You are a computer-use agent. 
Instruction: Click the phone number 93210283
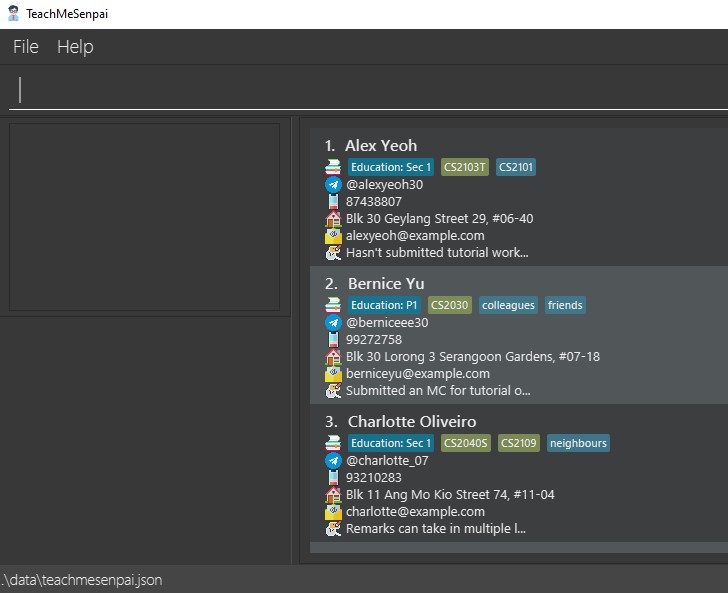[x=374, y=477]
